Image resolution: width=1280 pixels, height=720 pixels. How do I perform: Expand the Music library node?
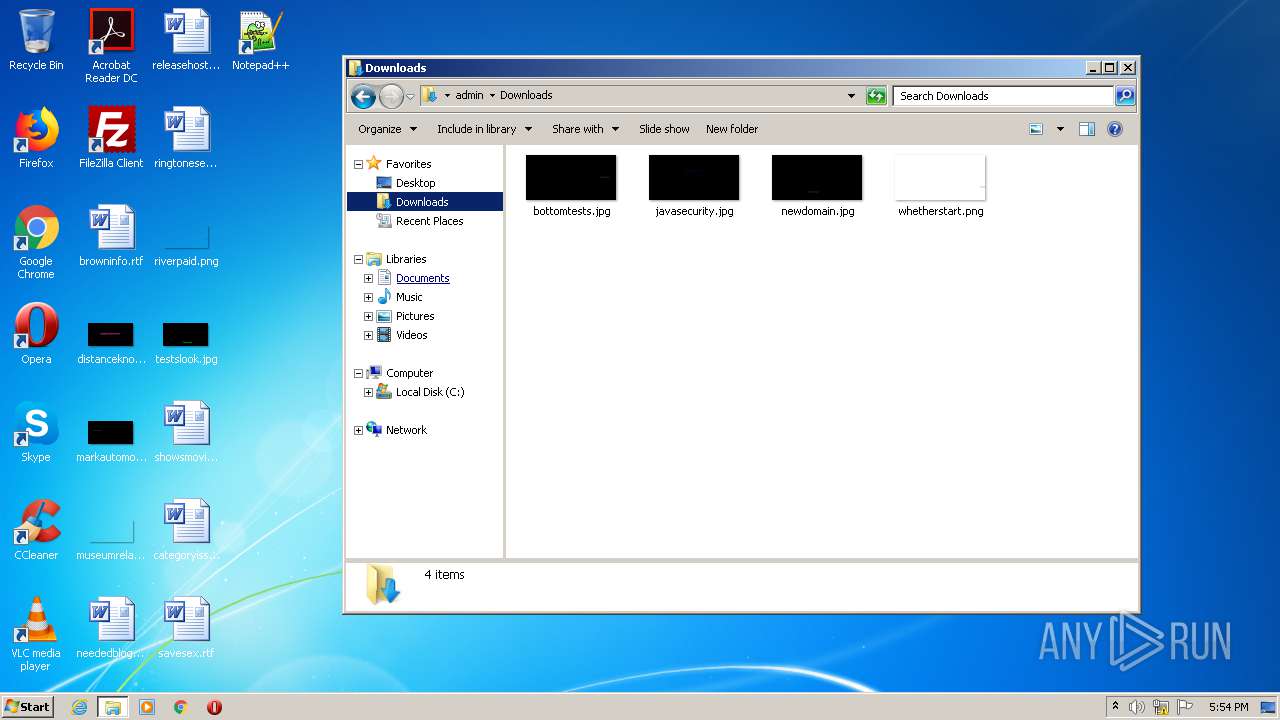tap(368, 297)
